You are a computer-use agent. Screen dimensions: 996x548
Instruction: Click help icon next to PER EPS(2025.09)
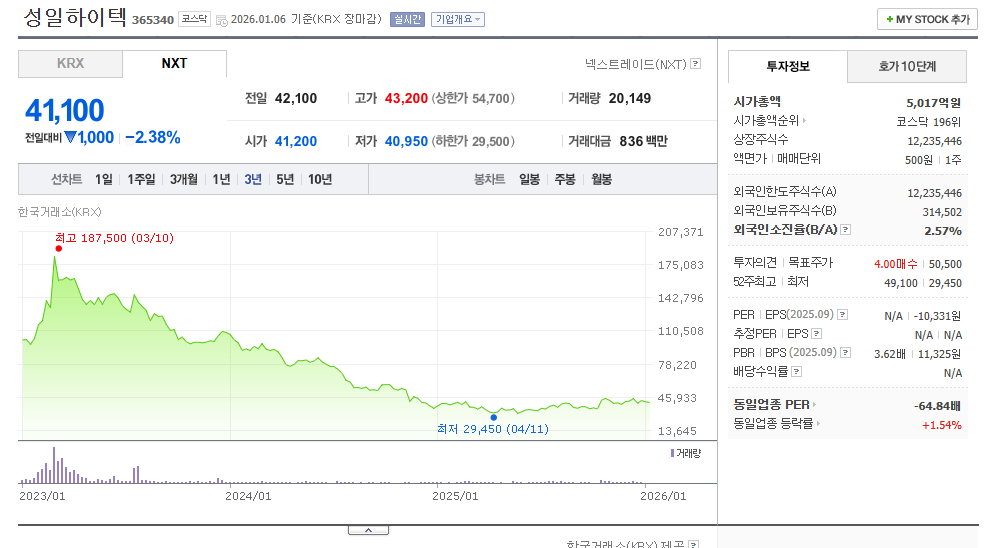click(842, 314)
